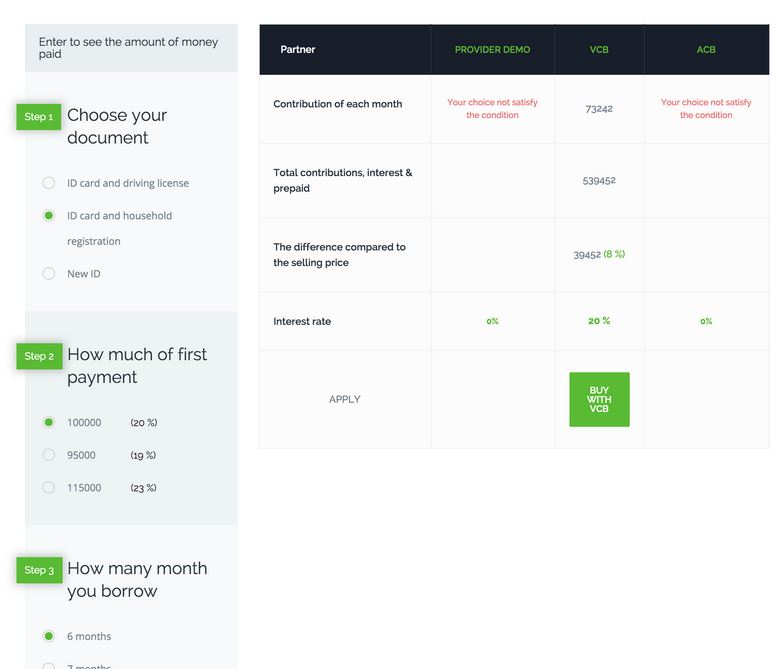Click the Interest rate row label
The image size is (778, 669).
(x=302, y=322)
